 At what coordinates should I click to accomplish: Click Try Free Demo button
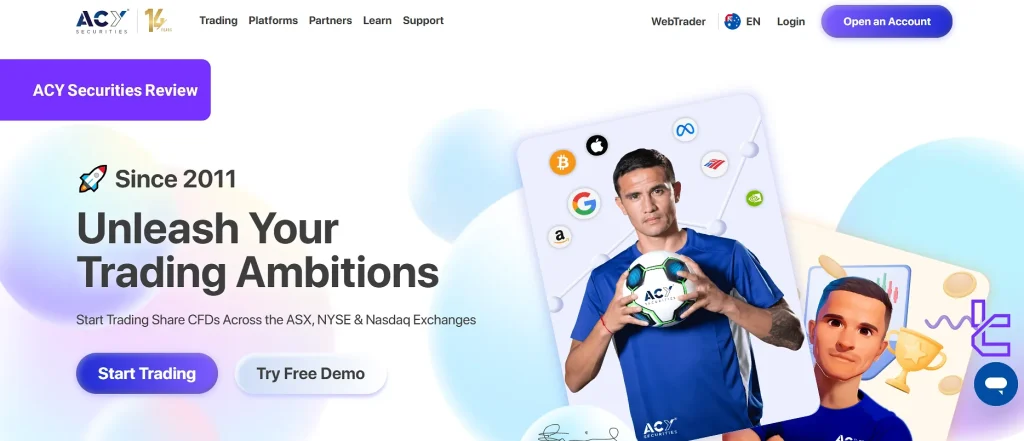click(311, 374)
